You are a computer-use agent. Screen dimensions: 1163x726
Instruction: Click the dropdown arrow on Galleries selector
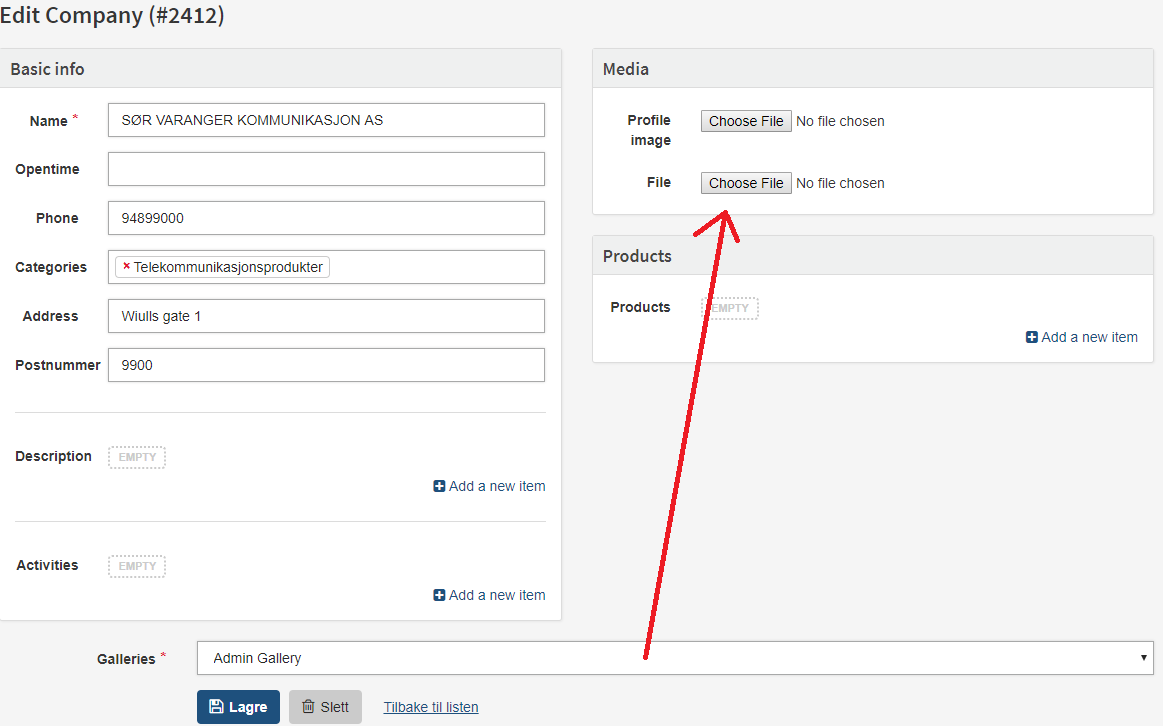coord(1142,658)
